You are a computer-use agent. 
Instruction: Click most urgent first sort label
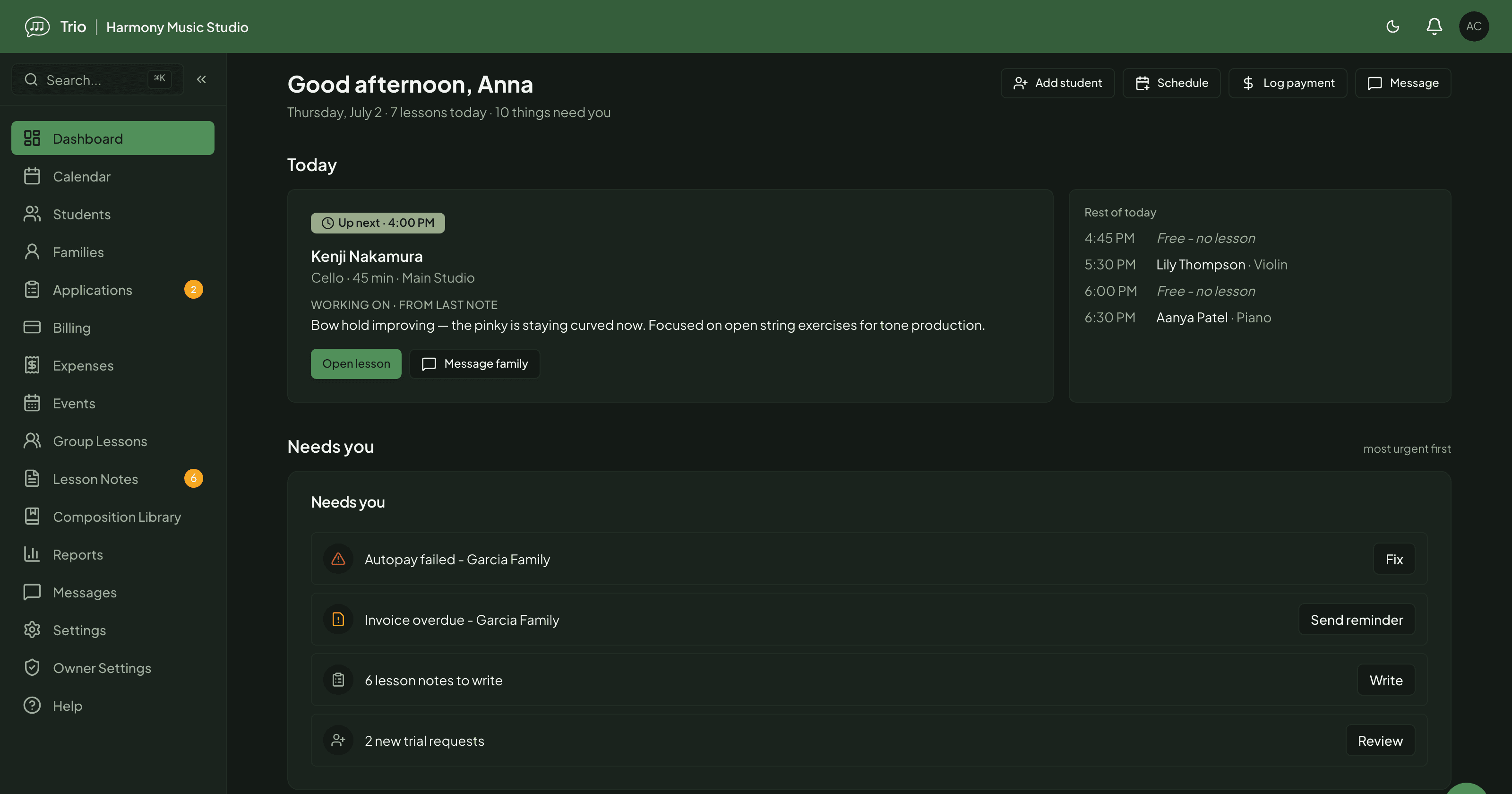coord(1406,449)
